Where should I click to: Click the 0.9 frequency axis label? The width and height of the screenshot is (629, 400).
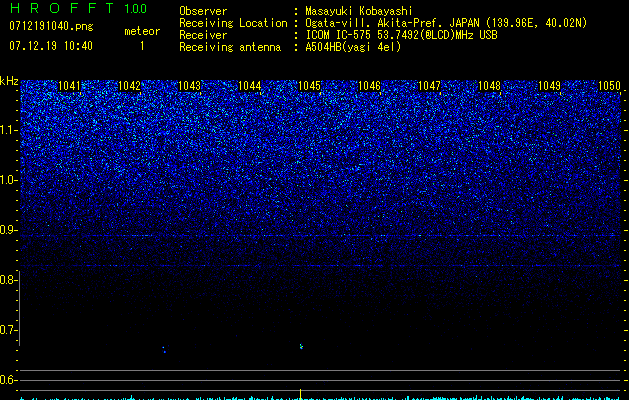(8, 230)
